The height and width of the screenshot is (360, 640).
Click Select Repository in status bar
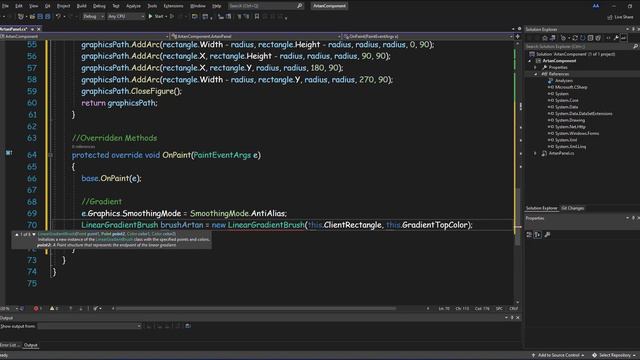614,356
